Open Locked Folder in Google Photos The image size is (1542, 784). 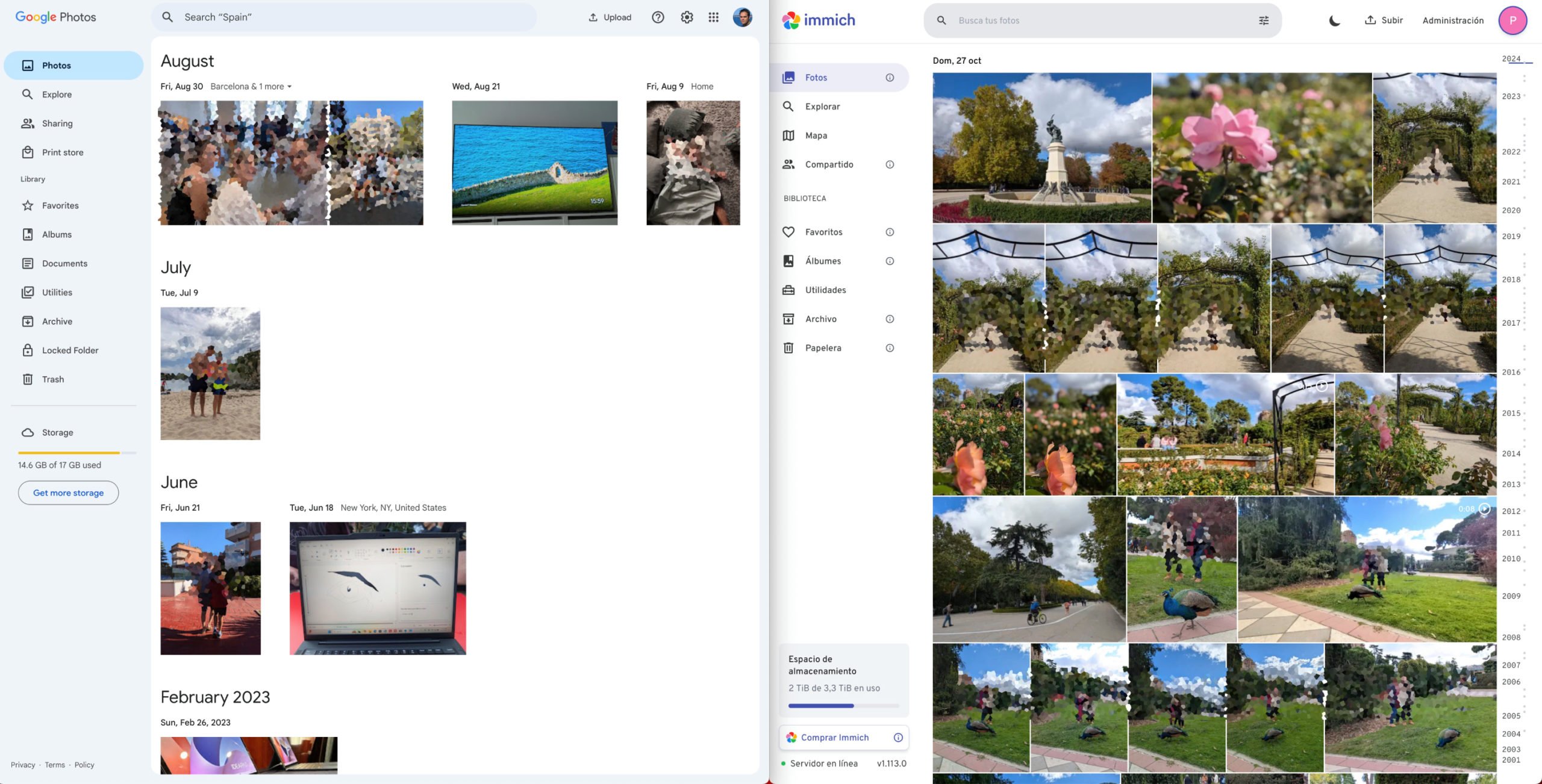70,350
